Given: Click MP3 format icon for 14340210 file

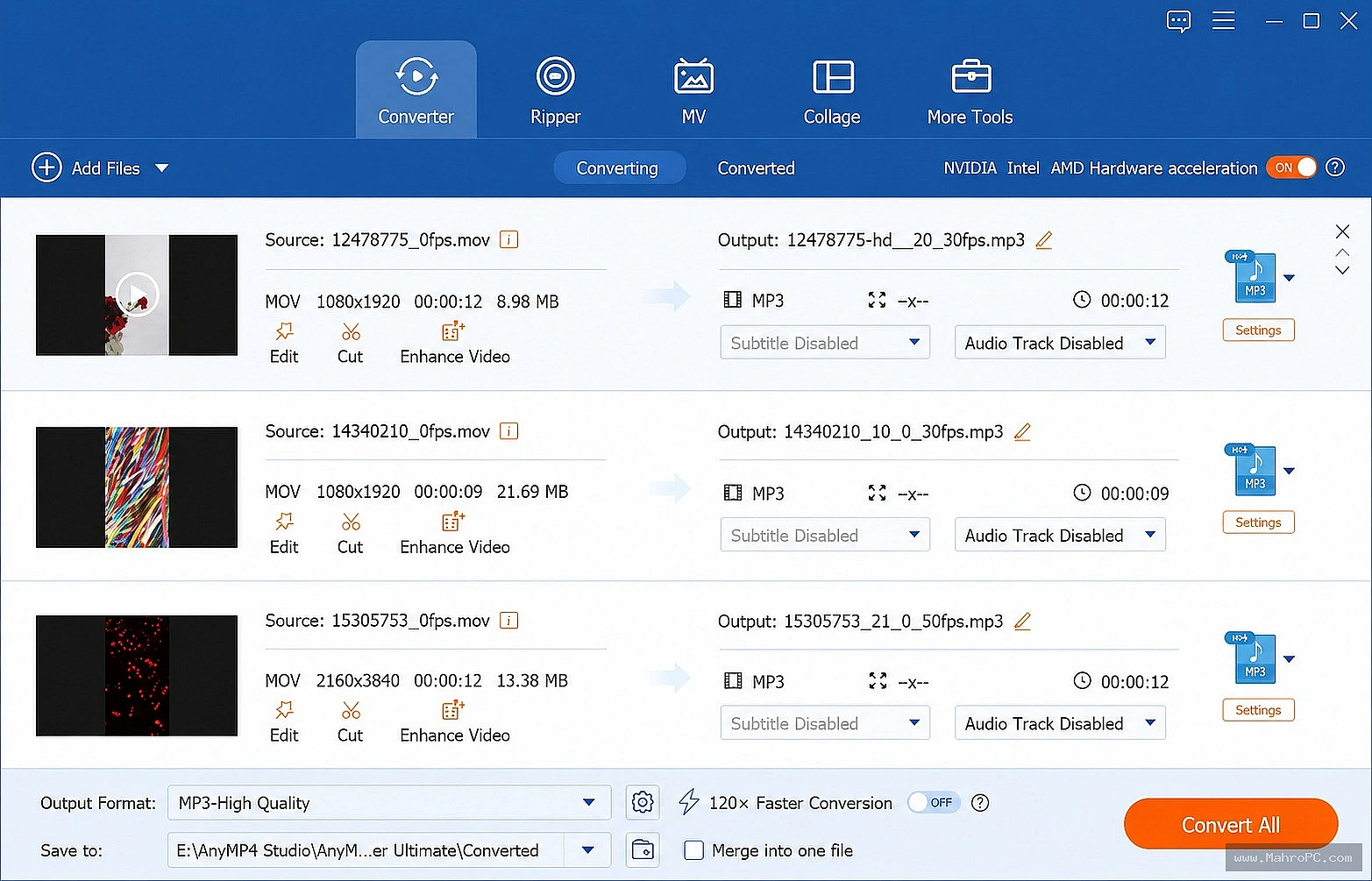Looking at the screenshot, I should click(1252, 470).
